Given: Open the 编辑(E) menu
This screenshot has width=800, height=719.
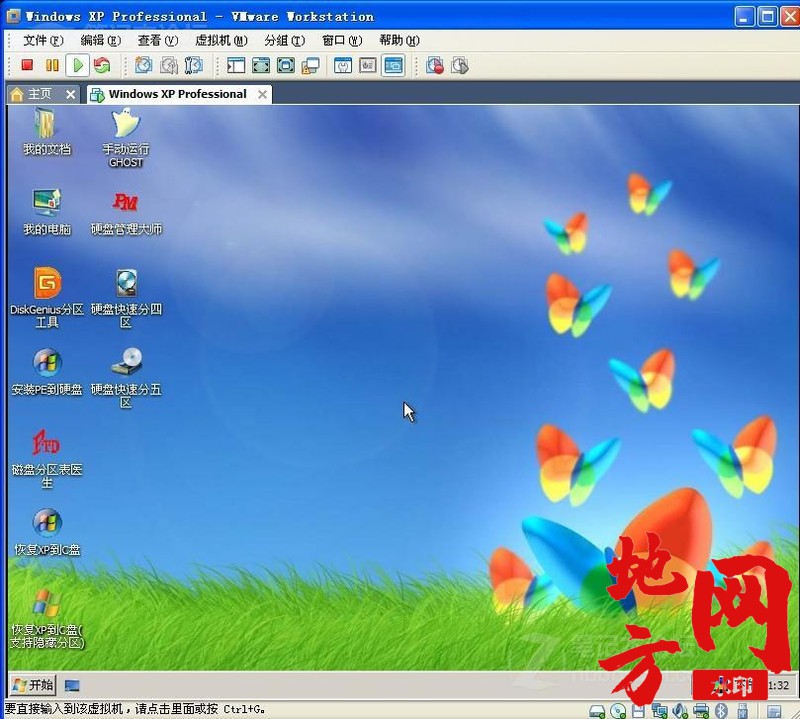Looking at the screenshot, I should pos(101,40).
